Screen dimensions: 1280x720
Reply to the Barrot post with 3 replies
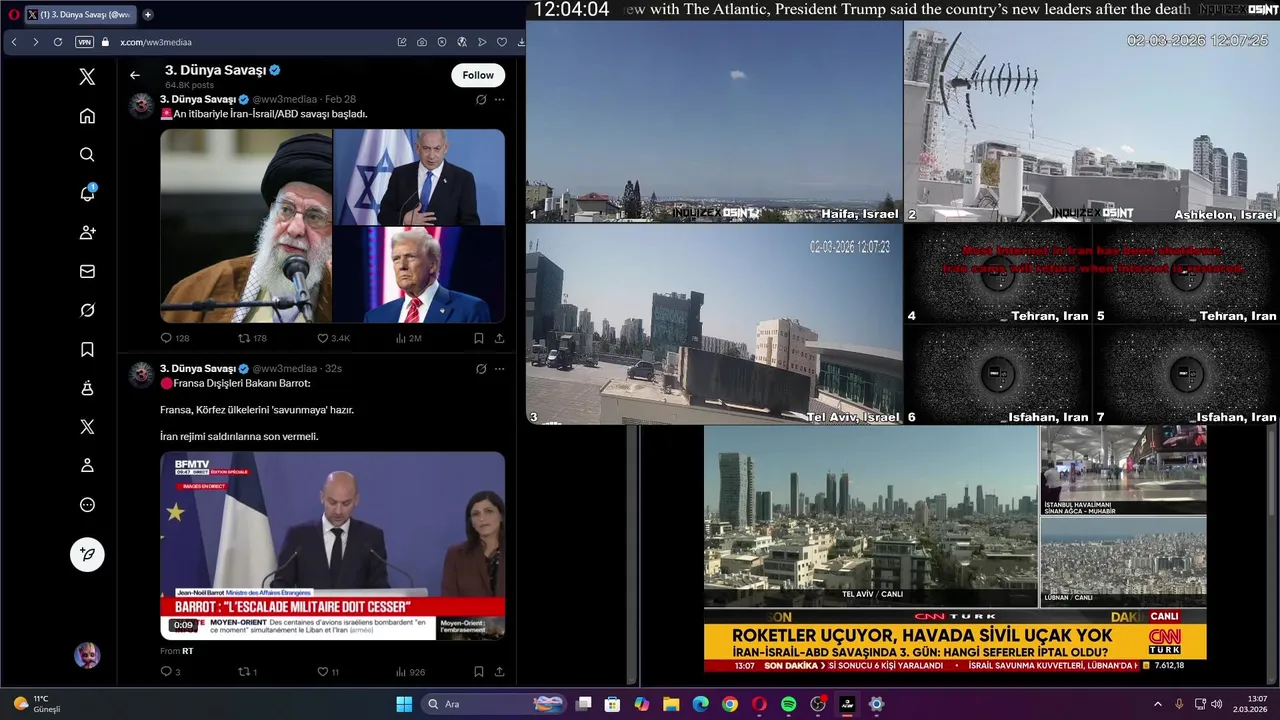(170, 672)
